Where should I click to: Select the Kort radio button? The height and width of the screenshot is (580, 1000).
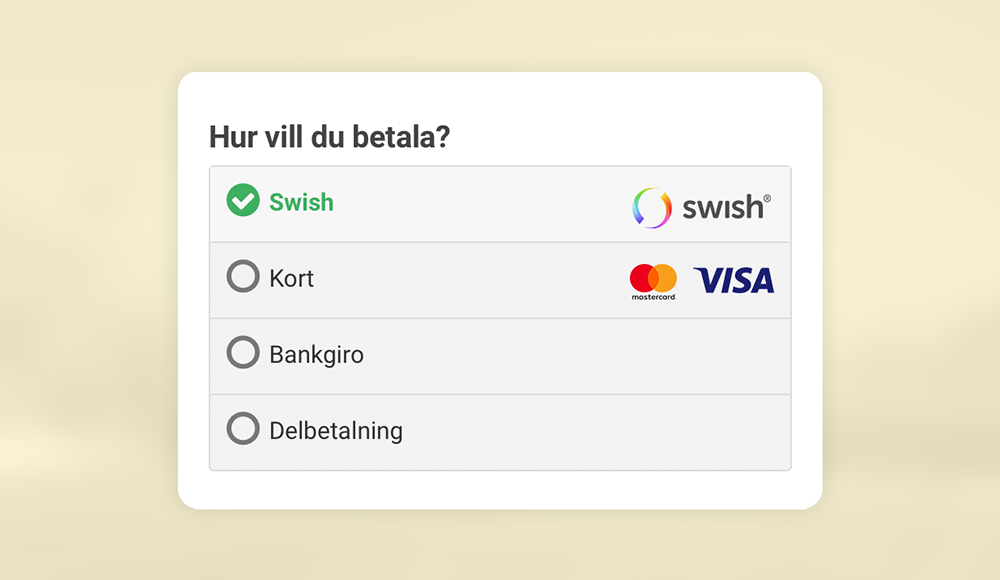pyautogui.click(x=242, y=277)
